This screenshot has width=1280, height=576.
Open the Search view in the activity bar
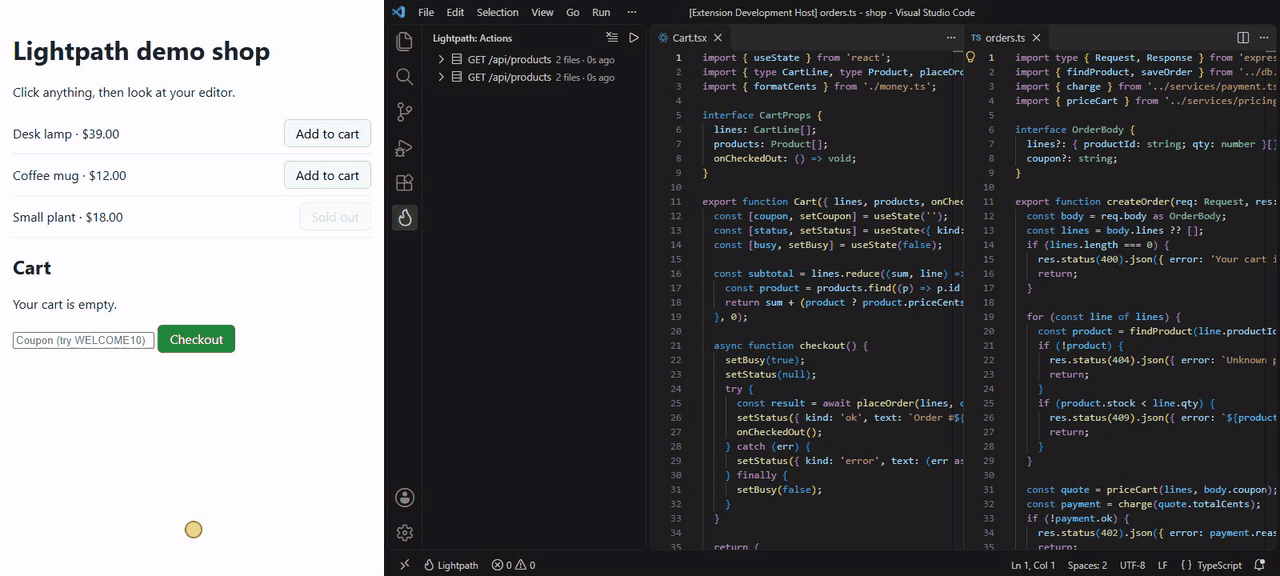click(404, 77)
